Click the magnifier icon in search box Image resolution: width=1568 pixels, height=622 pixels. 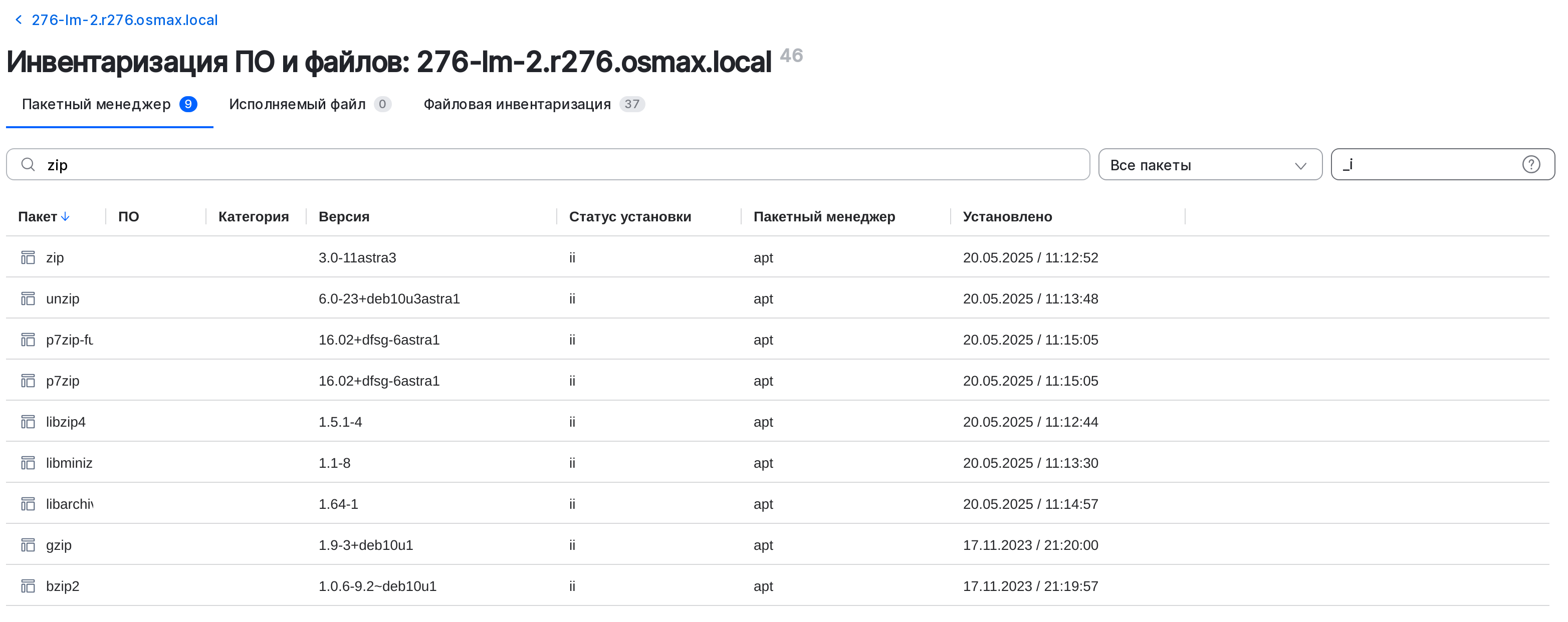(28, 164)
